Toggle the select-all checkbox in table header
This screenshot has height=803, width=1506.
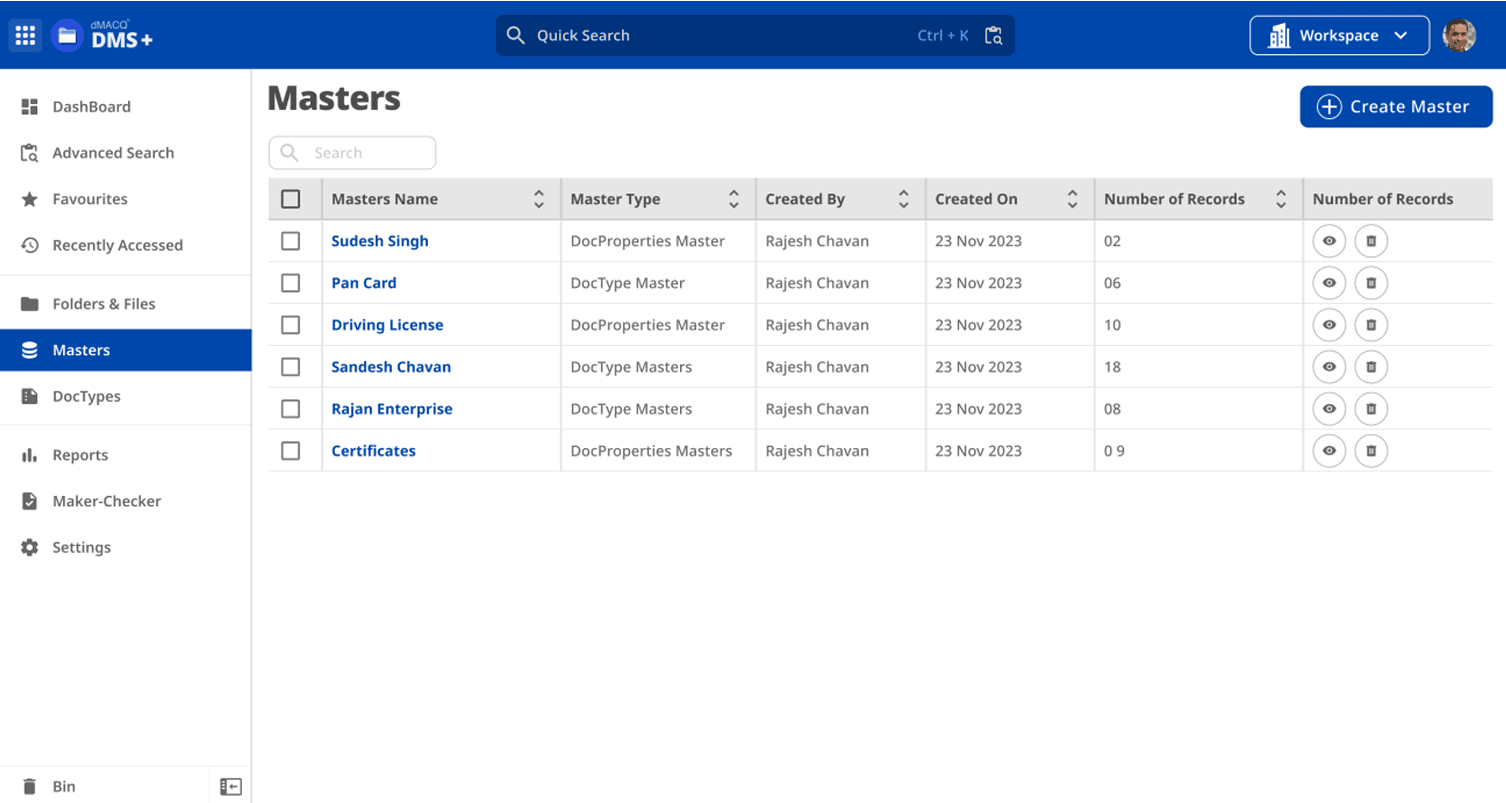pos(291,199)
